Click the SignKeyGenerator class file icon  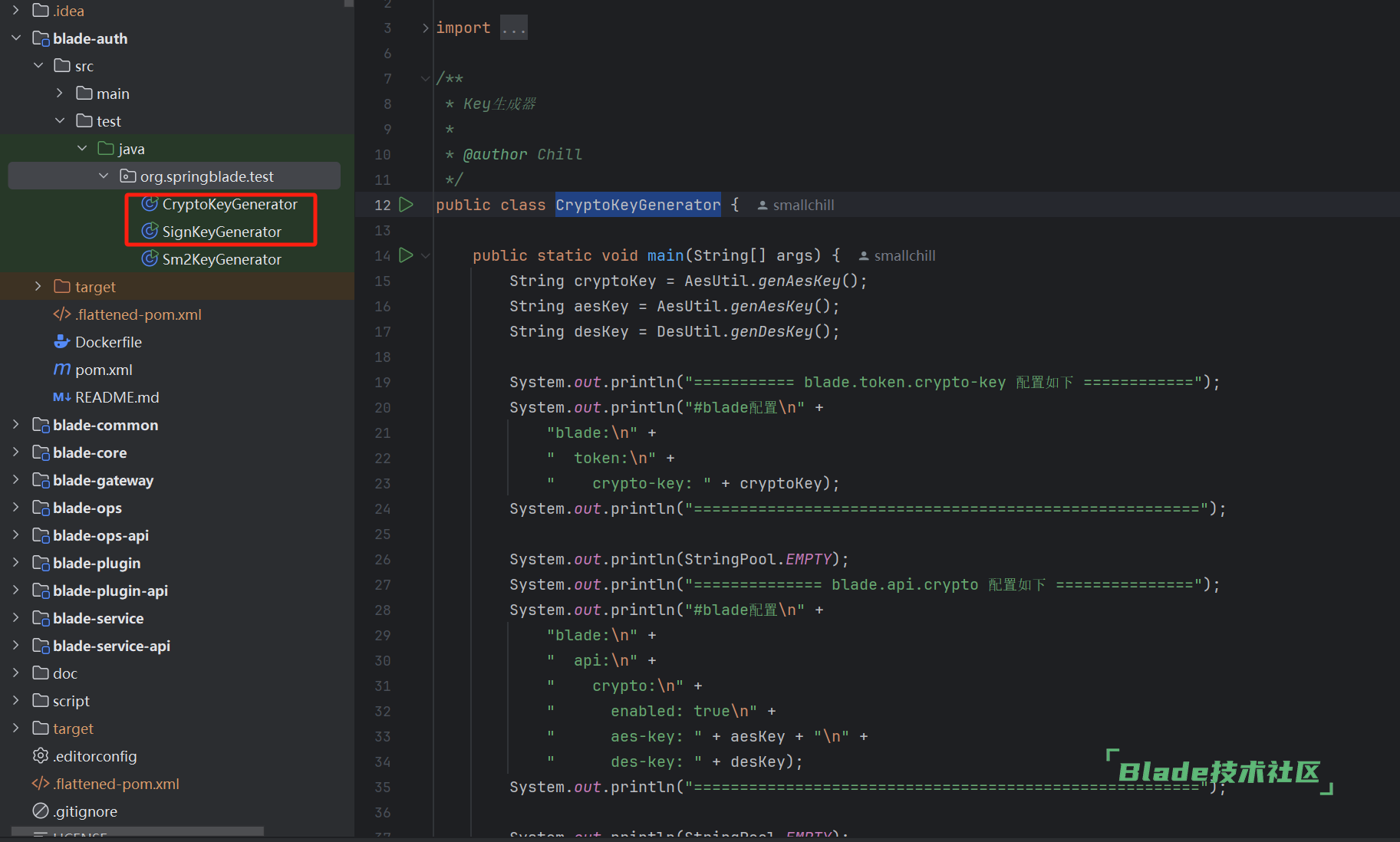coord(150,232)
